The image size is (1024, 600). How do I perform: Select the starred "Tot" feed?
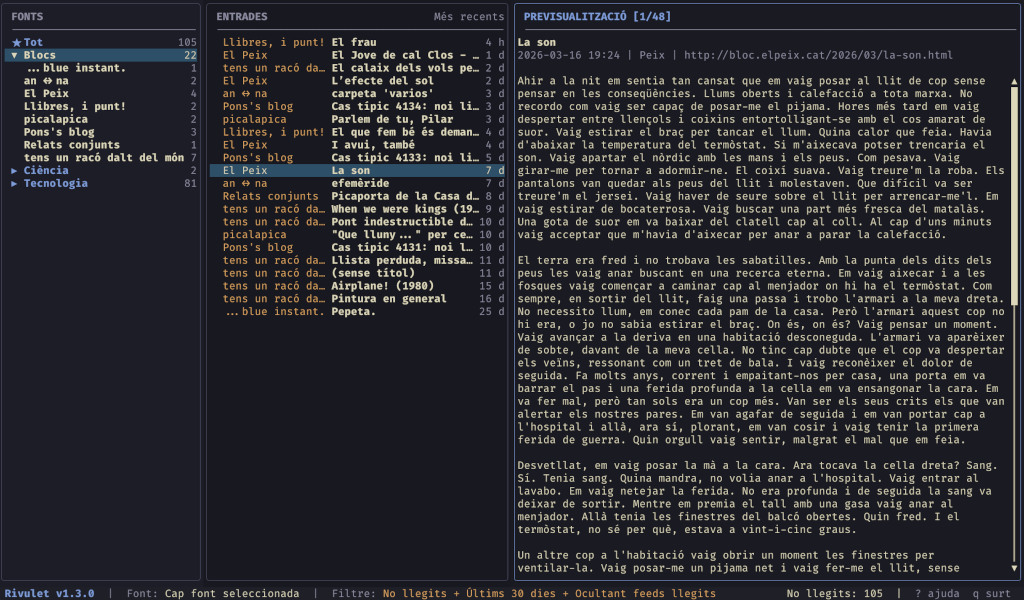34,42
